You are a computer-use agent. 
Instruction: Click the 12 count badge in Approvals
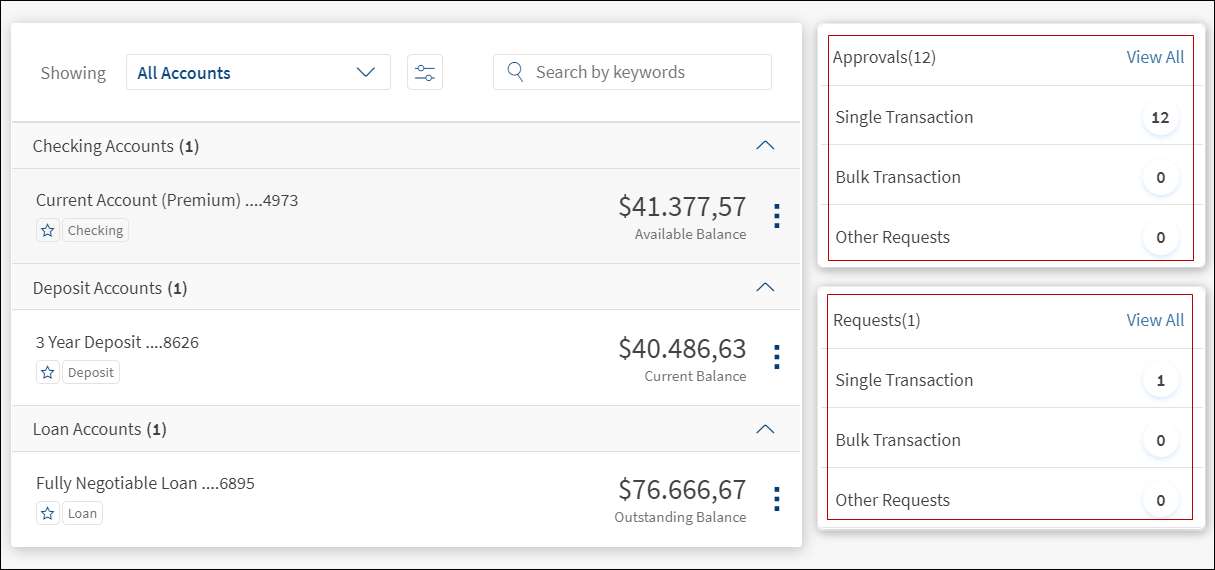(1160, 118)
